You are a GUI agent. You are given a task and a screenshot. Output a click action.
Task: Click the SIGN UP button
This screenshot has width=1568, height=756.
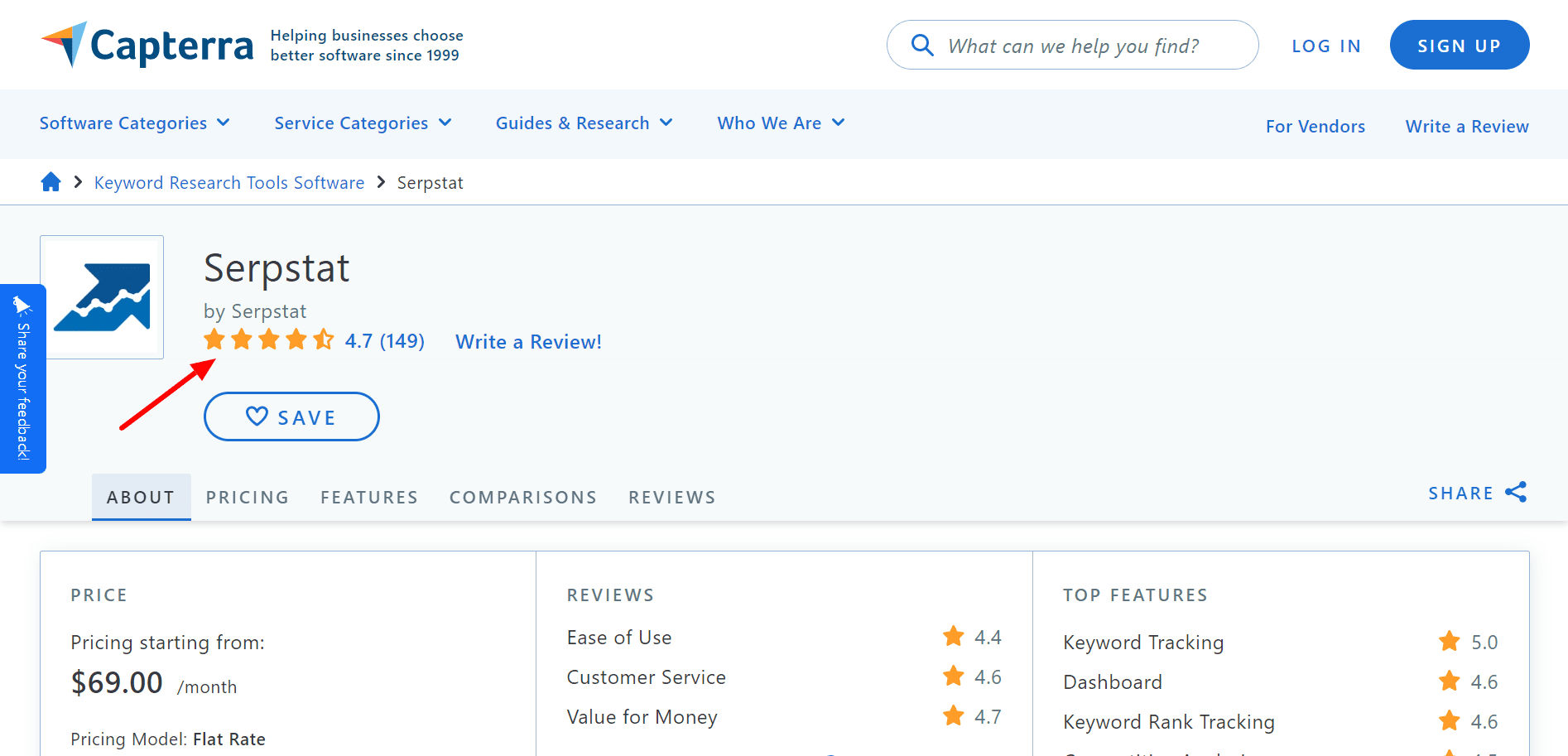pyautogui.click(x=1460, y=45)
